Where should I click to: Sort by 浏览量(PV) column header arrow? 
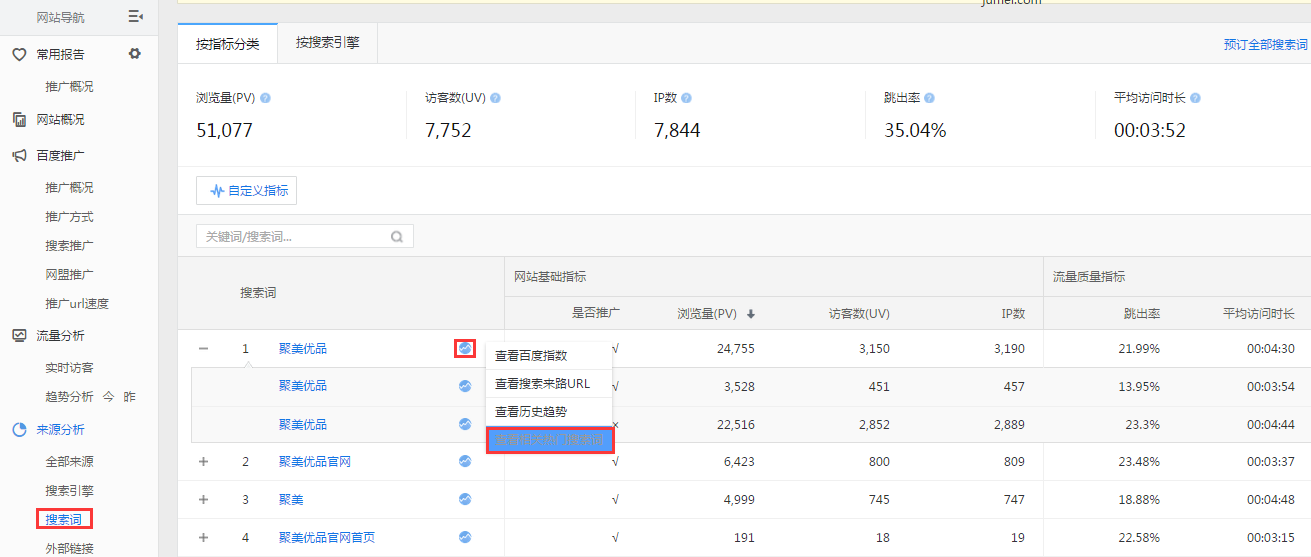[751, 314]
